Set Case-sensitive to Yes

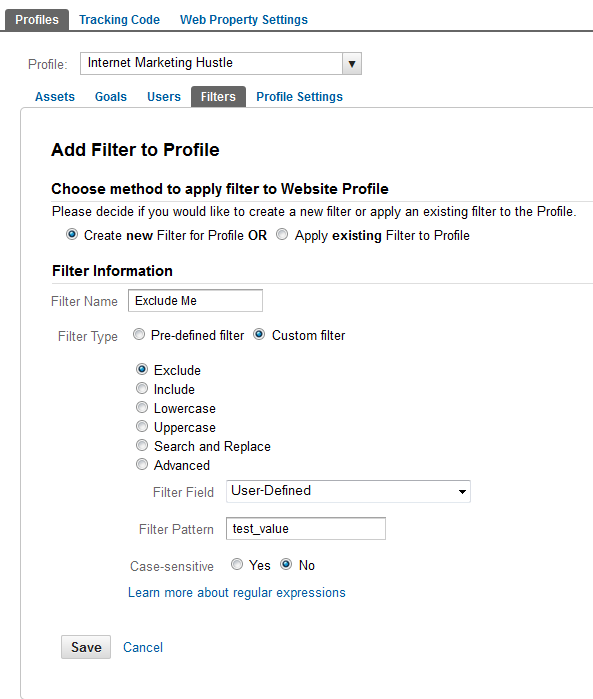(x=237, y=564)
